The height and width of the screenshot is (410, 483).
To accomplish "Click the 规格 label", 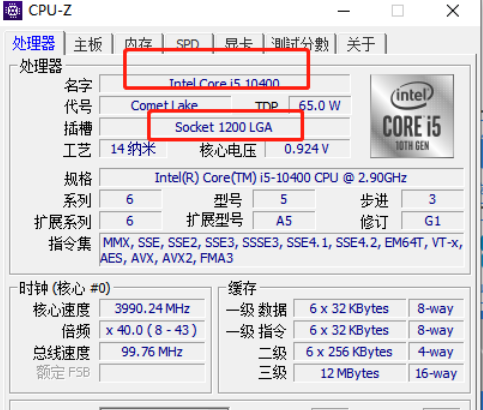I will [78, 179].
